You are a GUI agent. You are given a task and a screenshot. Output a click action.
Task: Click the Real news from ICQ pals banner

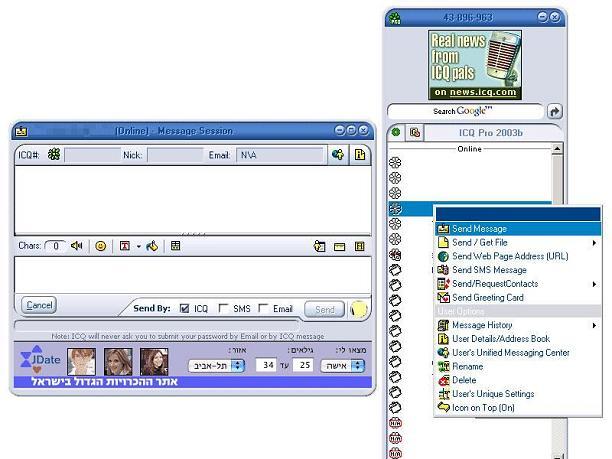(x=475, y=65)
